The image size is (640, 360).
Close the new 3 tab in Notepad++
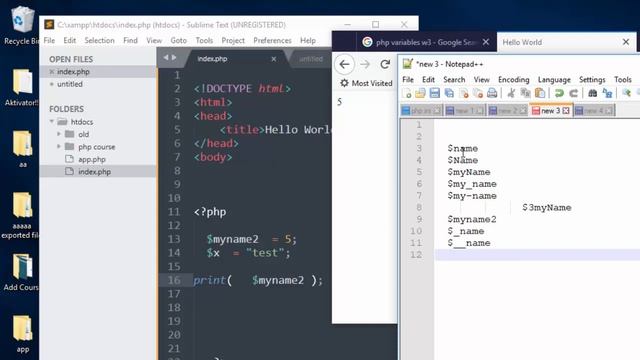click(566, 111)
